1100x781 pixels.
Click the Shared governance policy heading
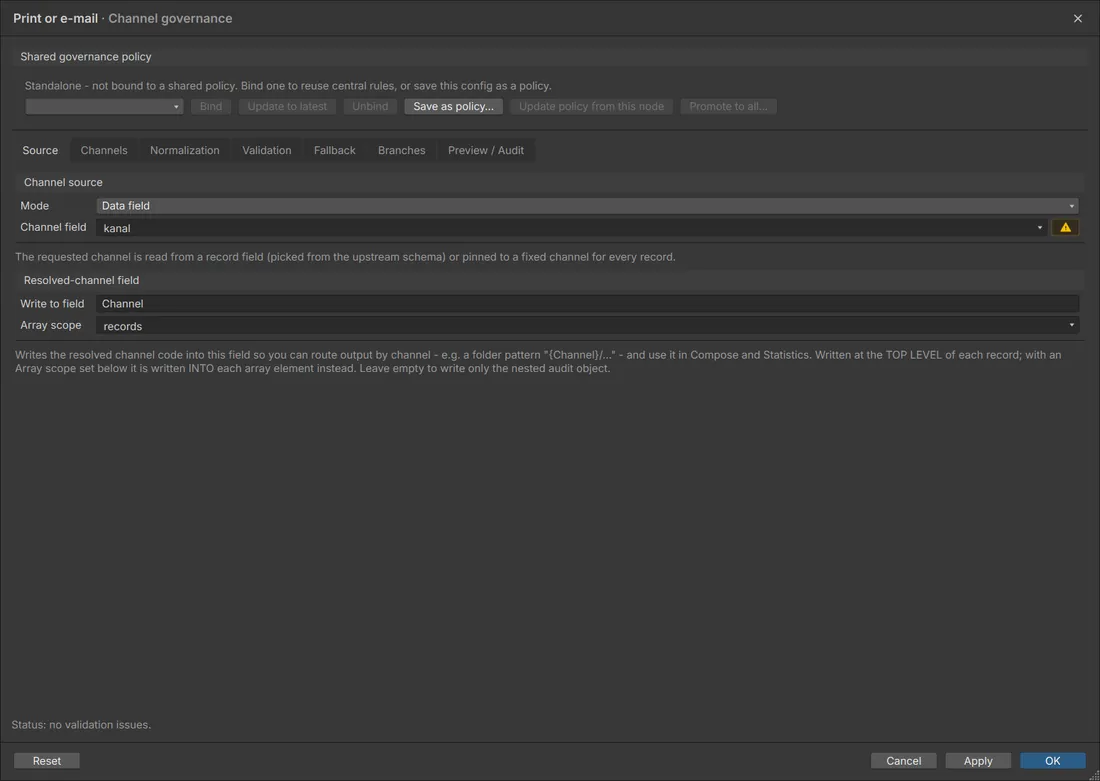point(86,56)
